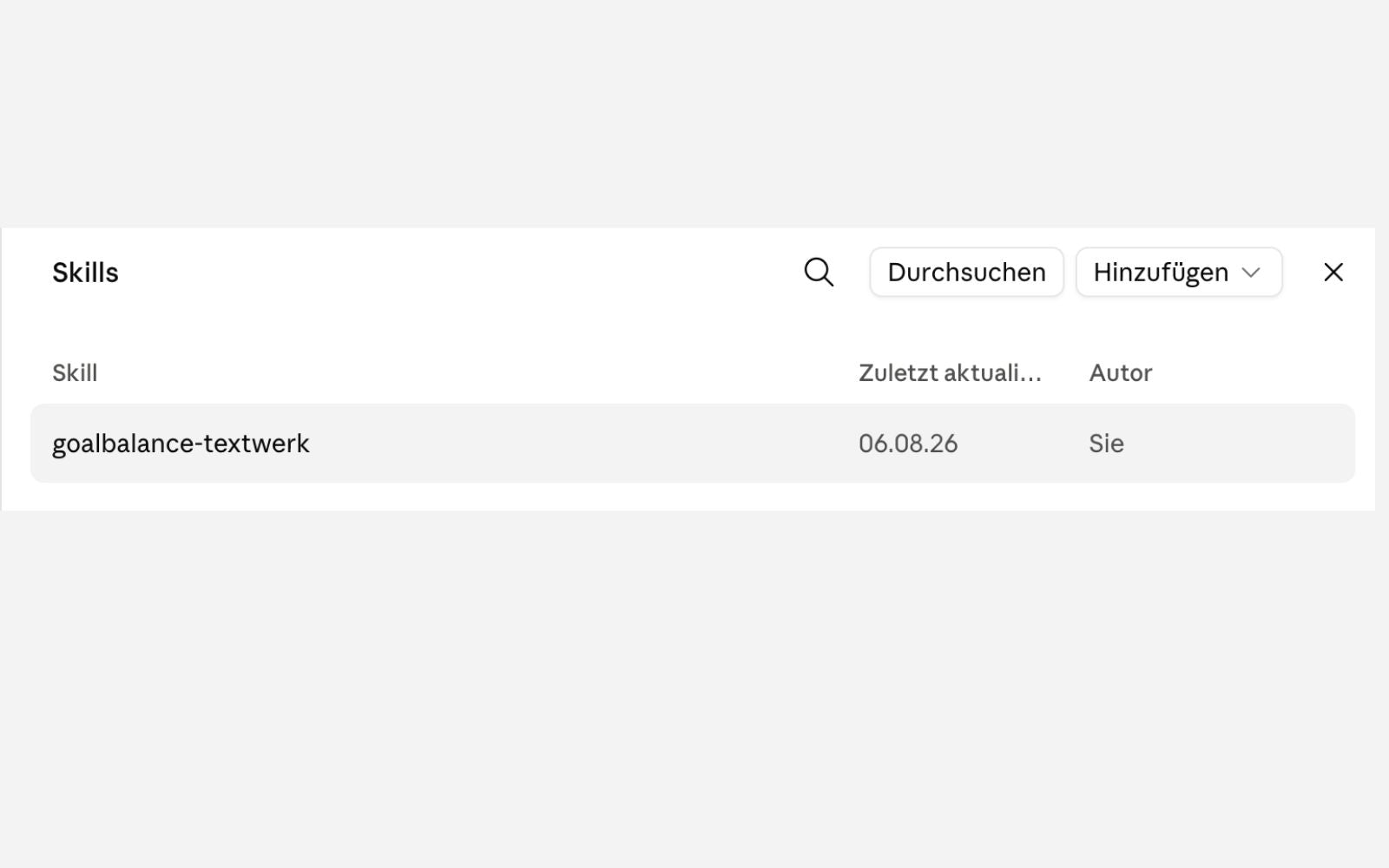1389x868 pixels.
Task: Click the Skills panel heading
Action: tap(85, 273)
